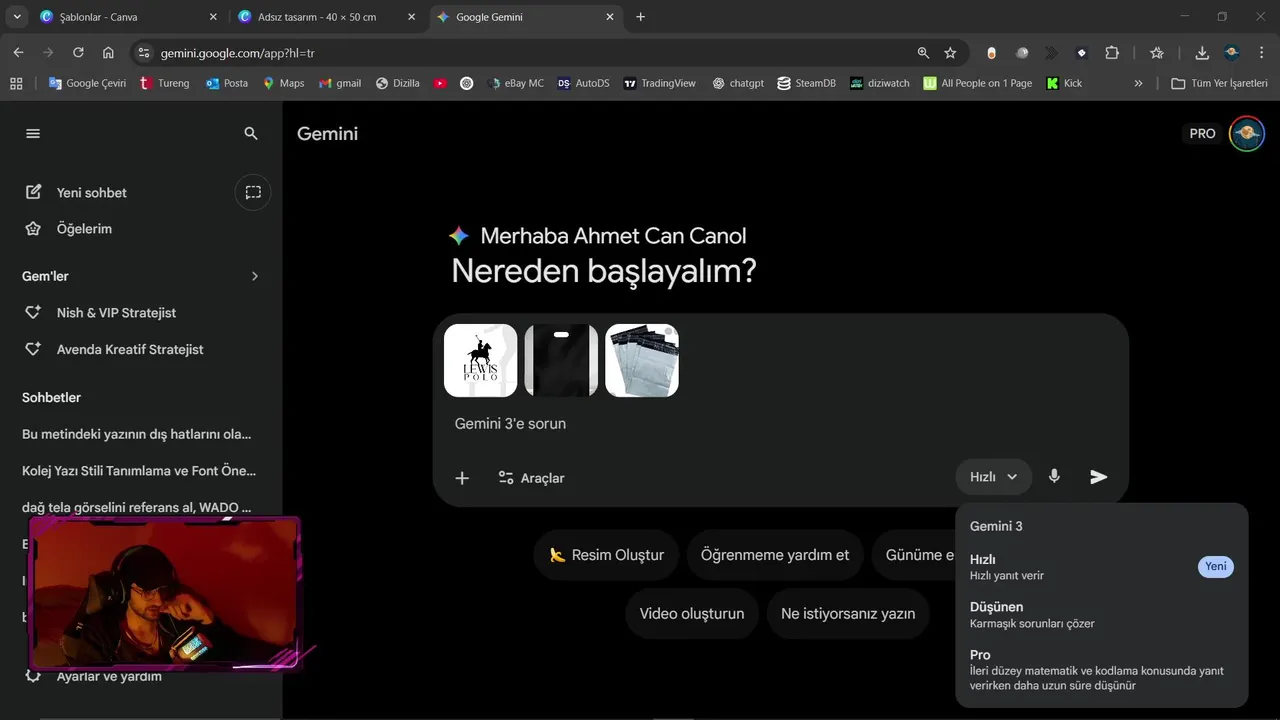Open a new browser tab
The image size is (1280, 720).
[x=641, y=17]
